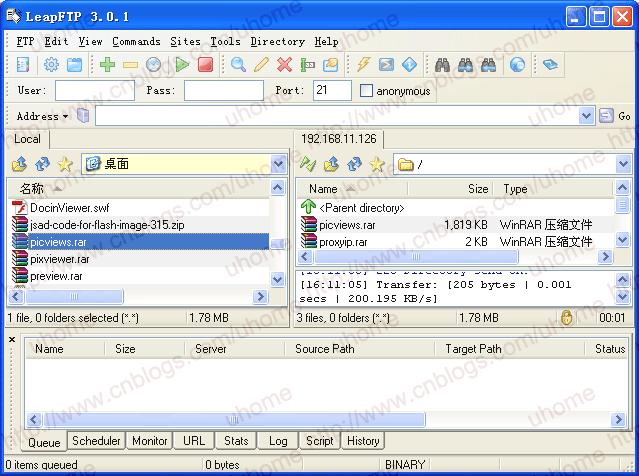The image size is (639, 476).
Task: Click the third binoculars search icon
Action: 489,64
